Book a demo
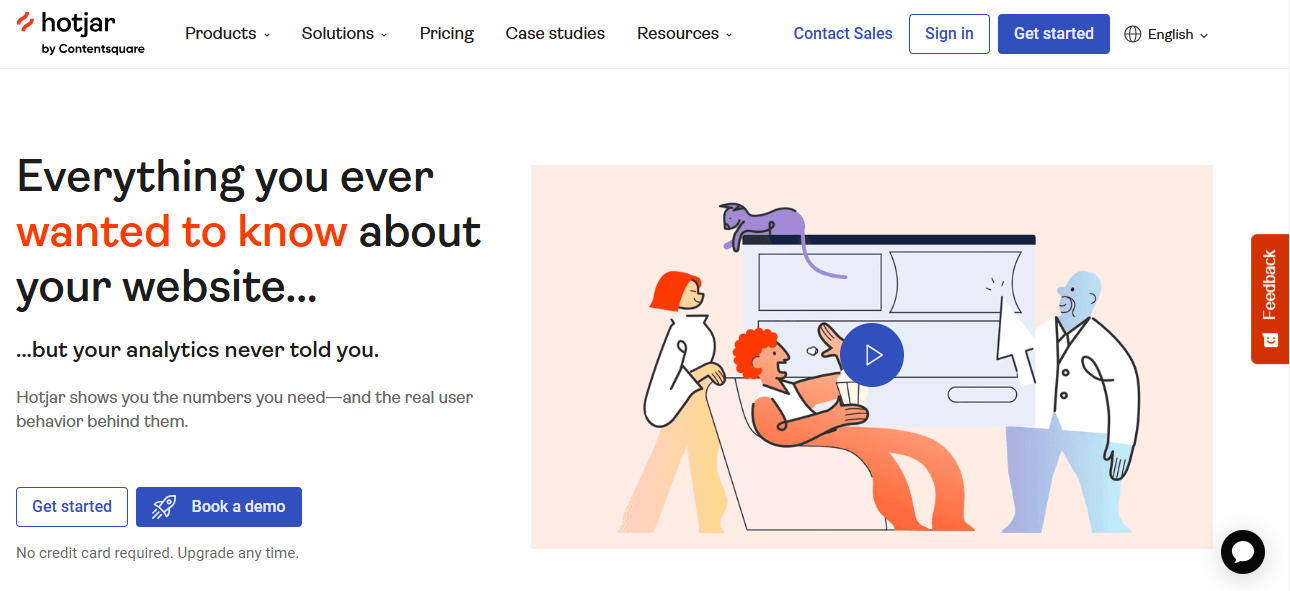The image size is (1290, 591). click(x=219, y=507)
